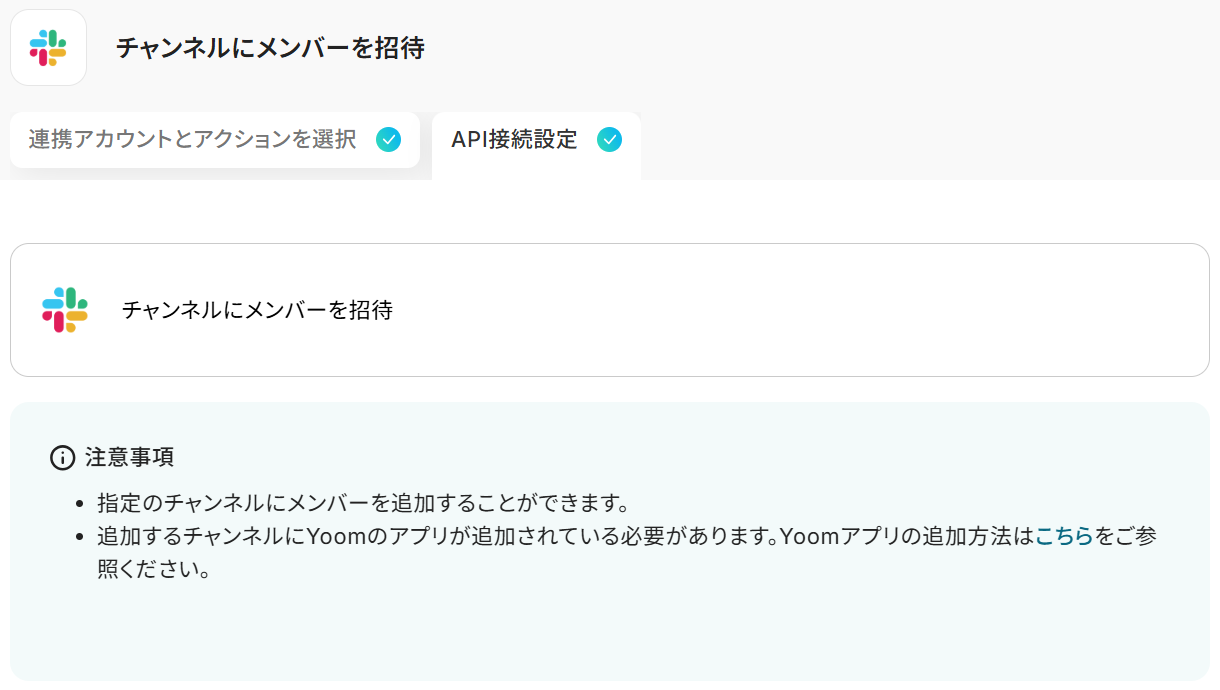
Task: Click the info icon next to 注意事項
Action: pyautogui.click(x=62, y=458)
